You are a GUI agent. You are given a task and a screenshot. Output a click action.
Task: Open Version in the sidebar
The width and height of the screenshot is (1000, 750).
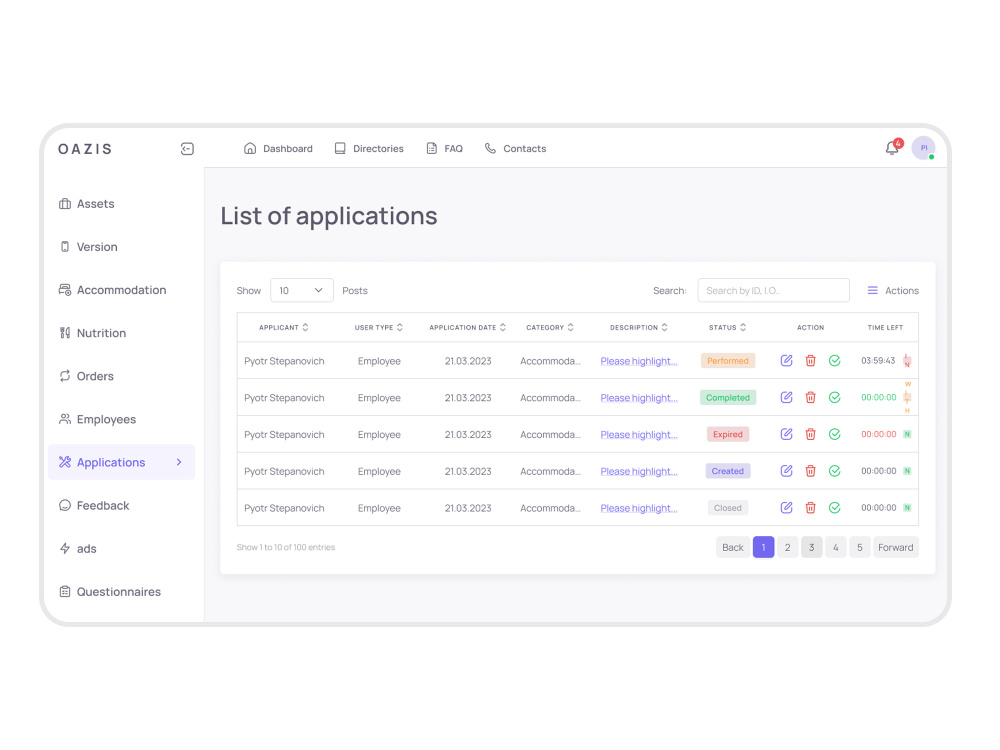tap(89, 247)
